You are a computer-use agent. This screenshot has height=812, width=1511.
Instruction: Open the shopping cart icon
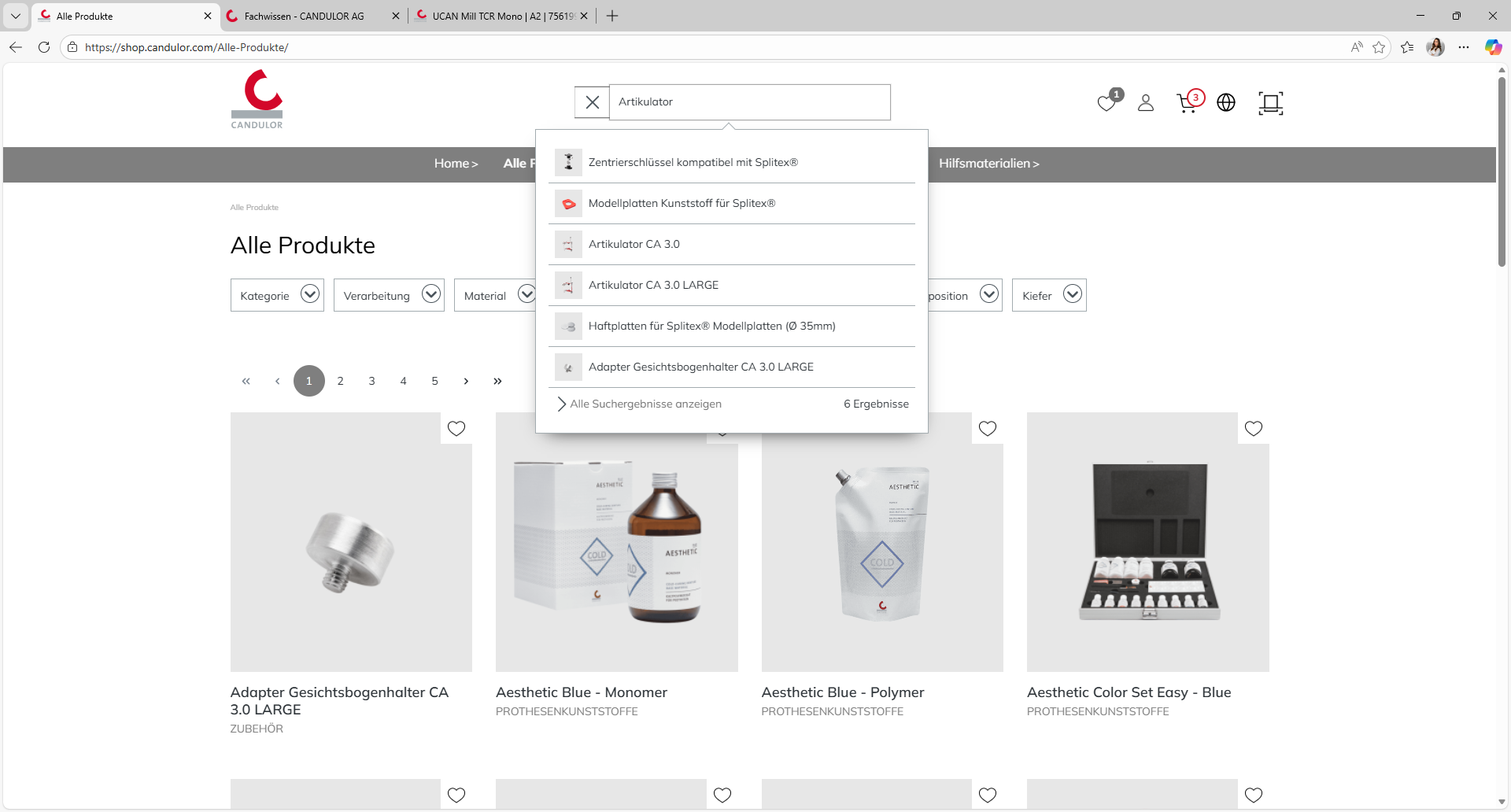pos(1188,103)
